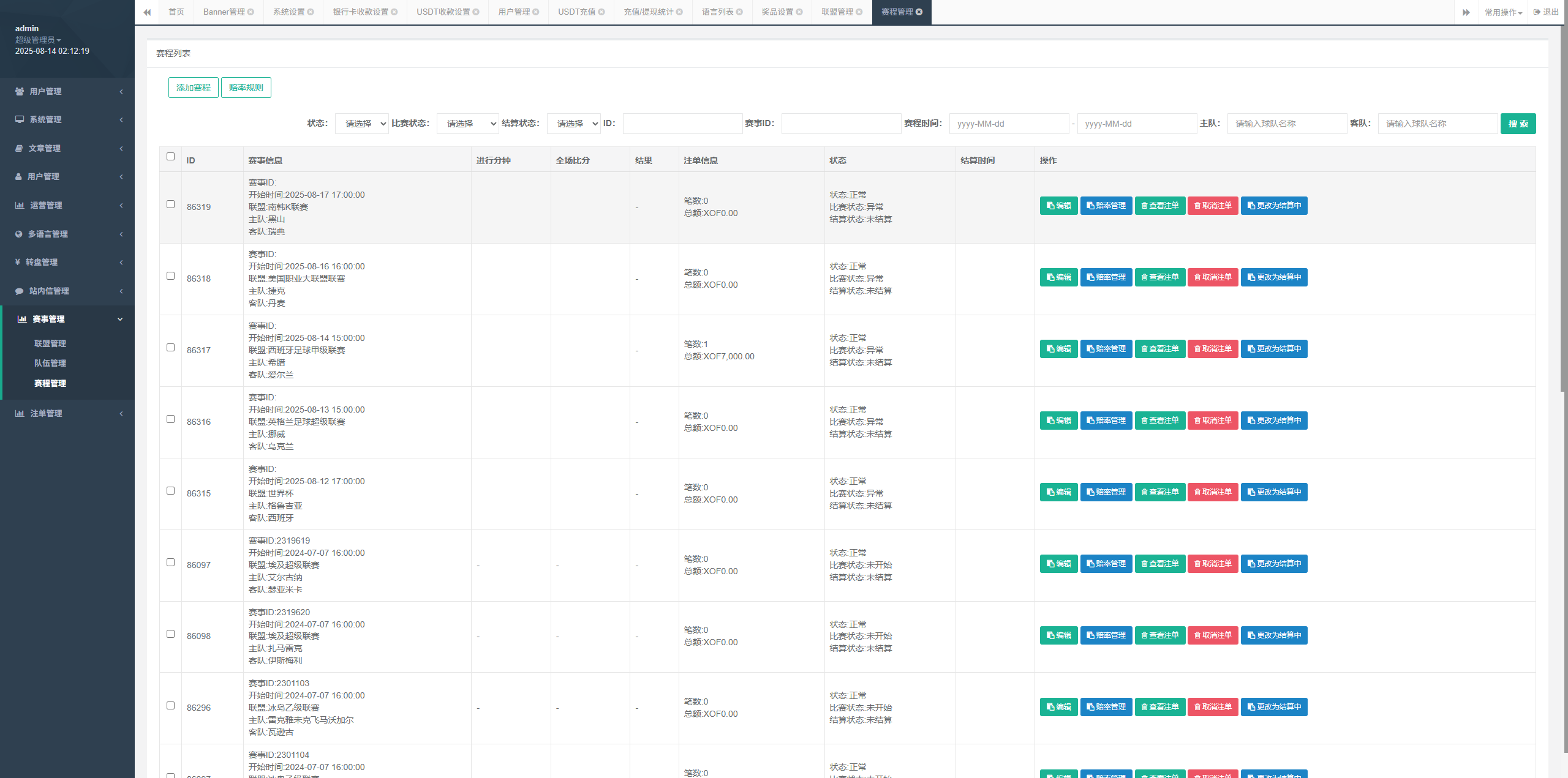Tick the checkbox for match 86319
The height and width of the screenshot is (778, 1568).
(x=171, y=204)
